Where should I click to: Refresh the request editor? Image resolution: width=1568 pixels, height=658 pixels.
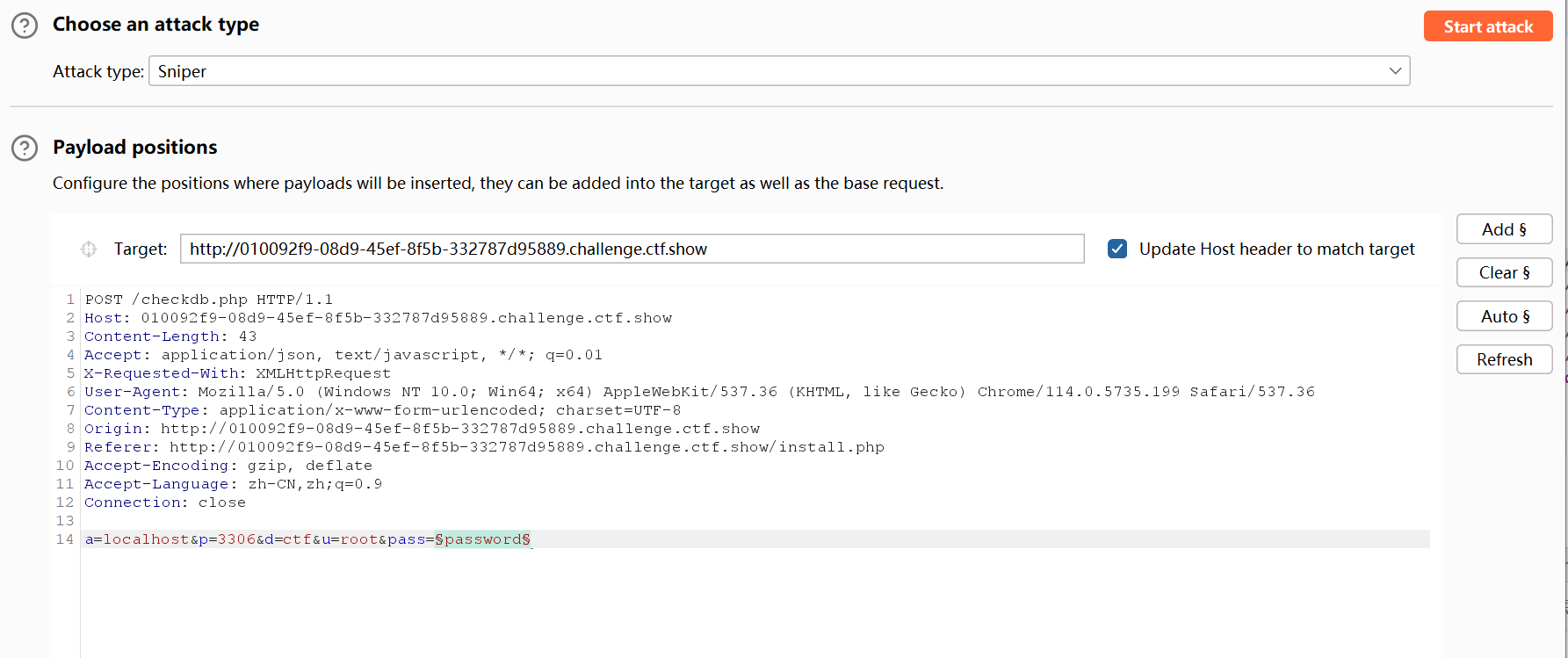(1504, 359)
